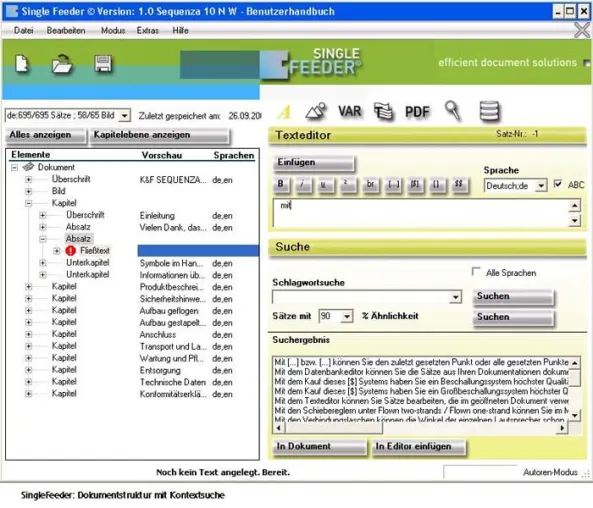
Task: Click In Editor einfügen button
Action: [419, 447]
